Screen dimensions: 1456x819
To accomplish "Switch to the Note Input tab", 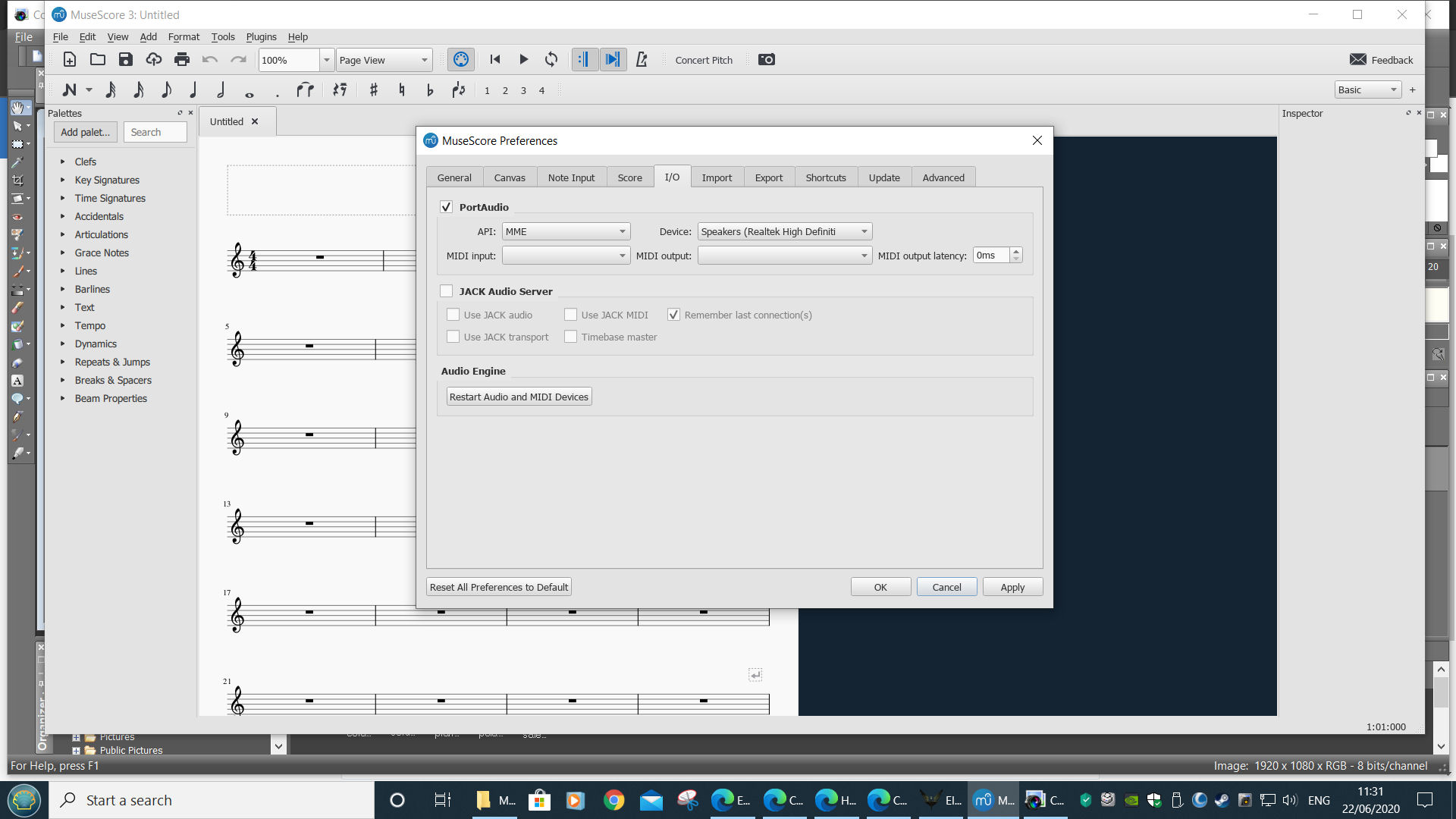I will tap(571, 177).
